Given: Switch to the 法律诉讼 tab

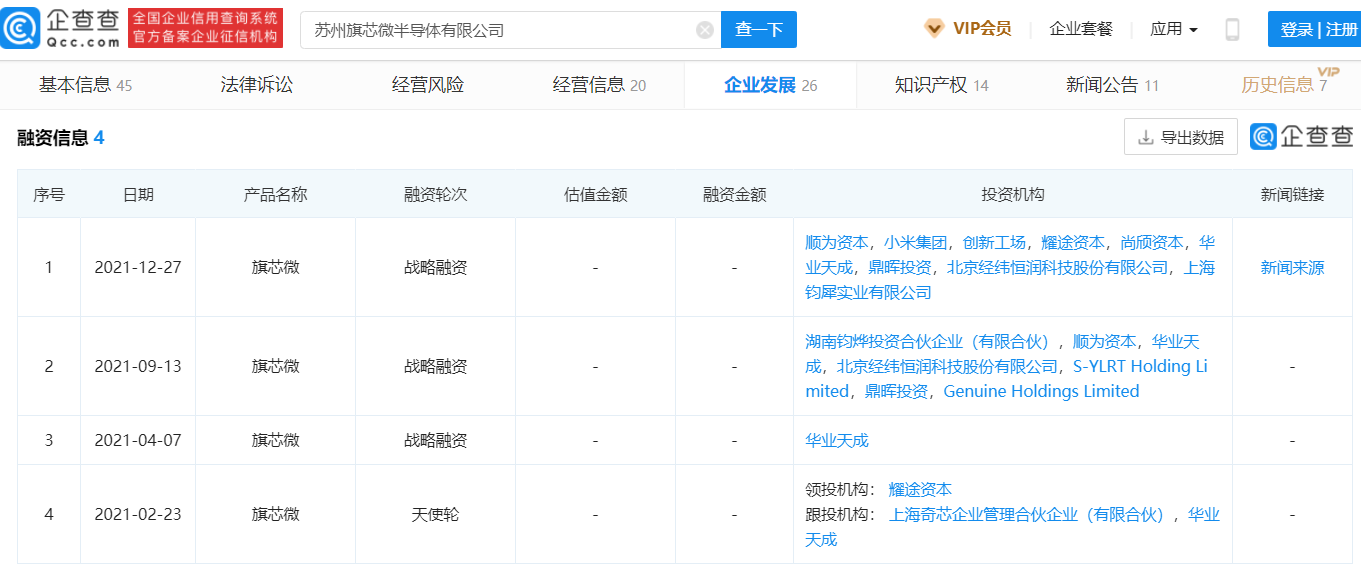Looking at the screenshot, I should 257,85.
